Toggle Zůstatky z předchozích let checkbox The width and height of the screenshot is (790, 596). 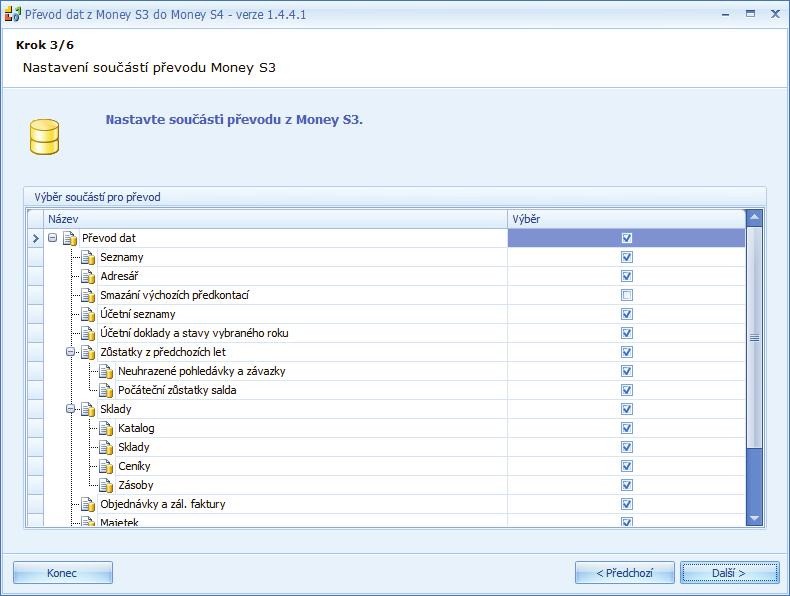click(x=627, y=352)
